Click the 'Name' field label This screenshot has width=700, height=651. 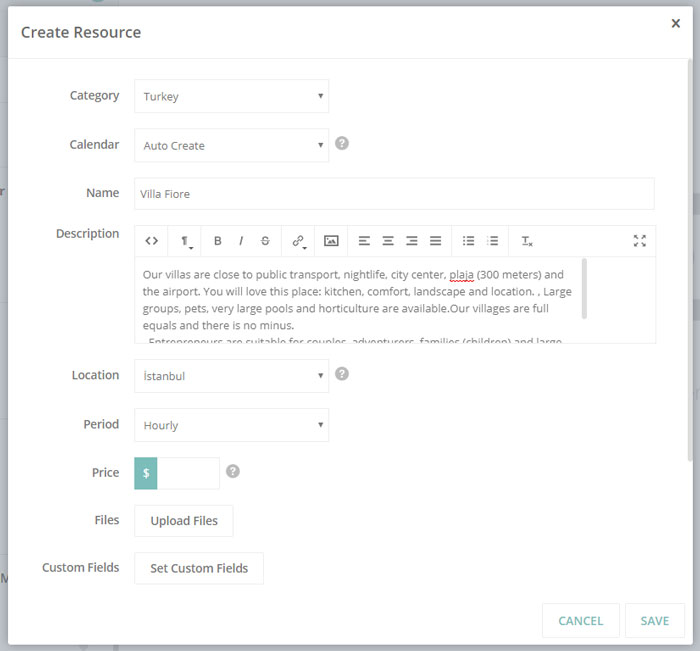coord(103,193)
